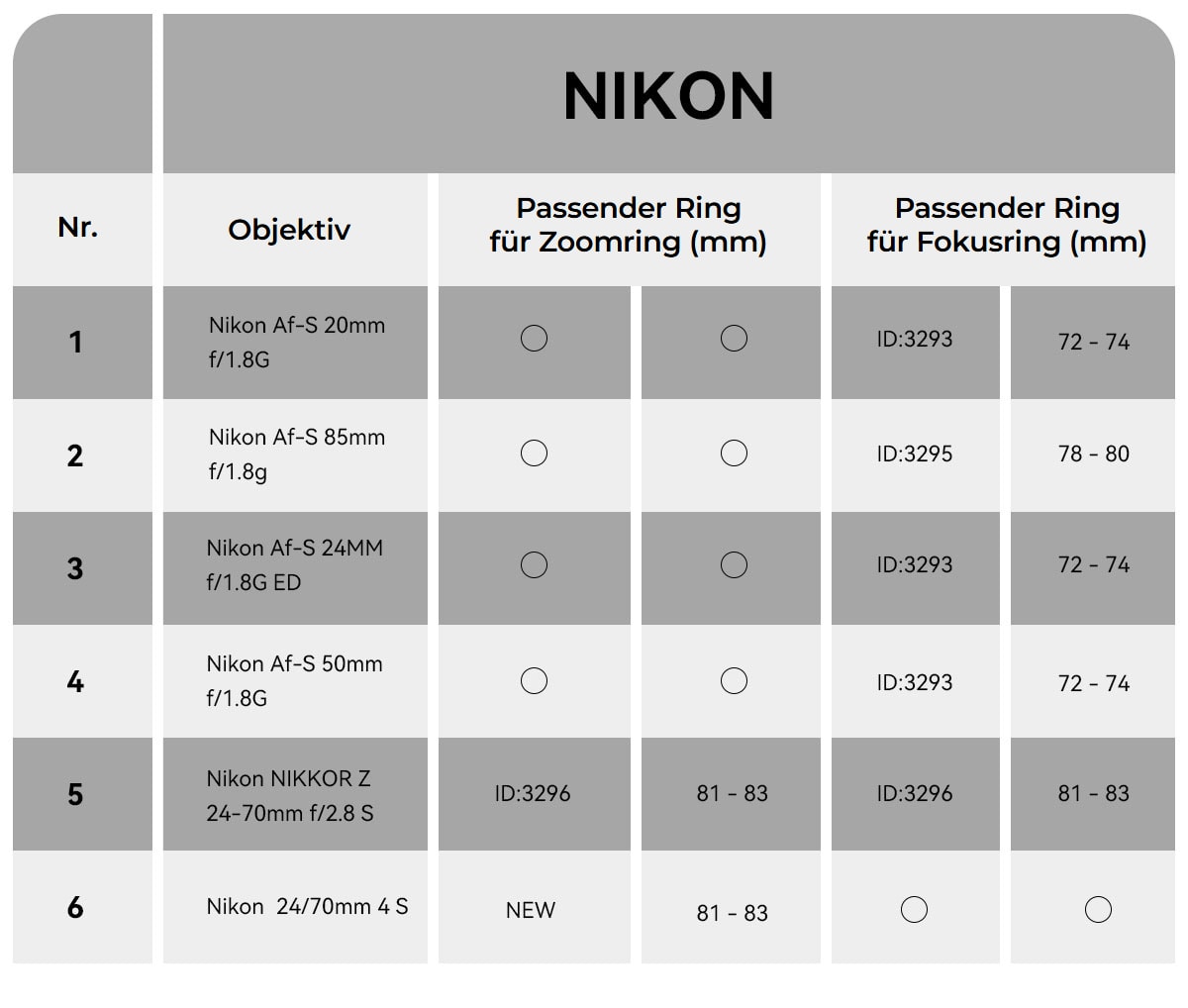Viewport: 1188px width, 1008px height.
Task: Select the Objektiv column header
Action: click(x=289, y=230)
